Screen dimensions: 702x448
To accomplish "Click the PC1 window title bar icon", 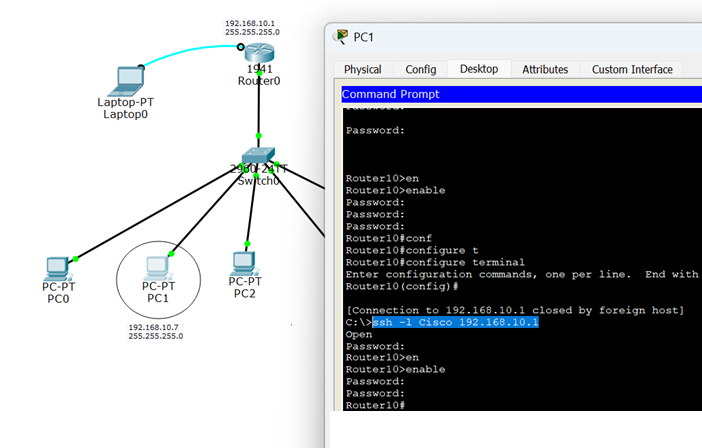I will pyautogui.click(x=341, y=37).
